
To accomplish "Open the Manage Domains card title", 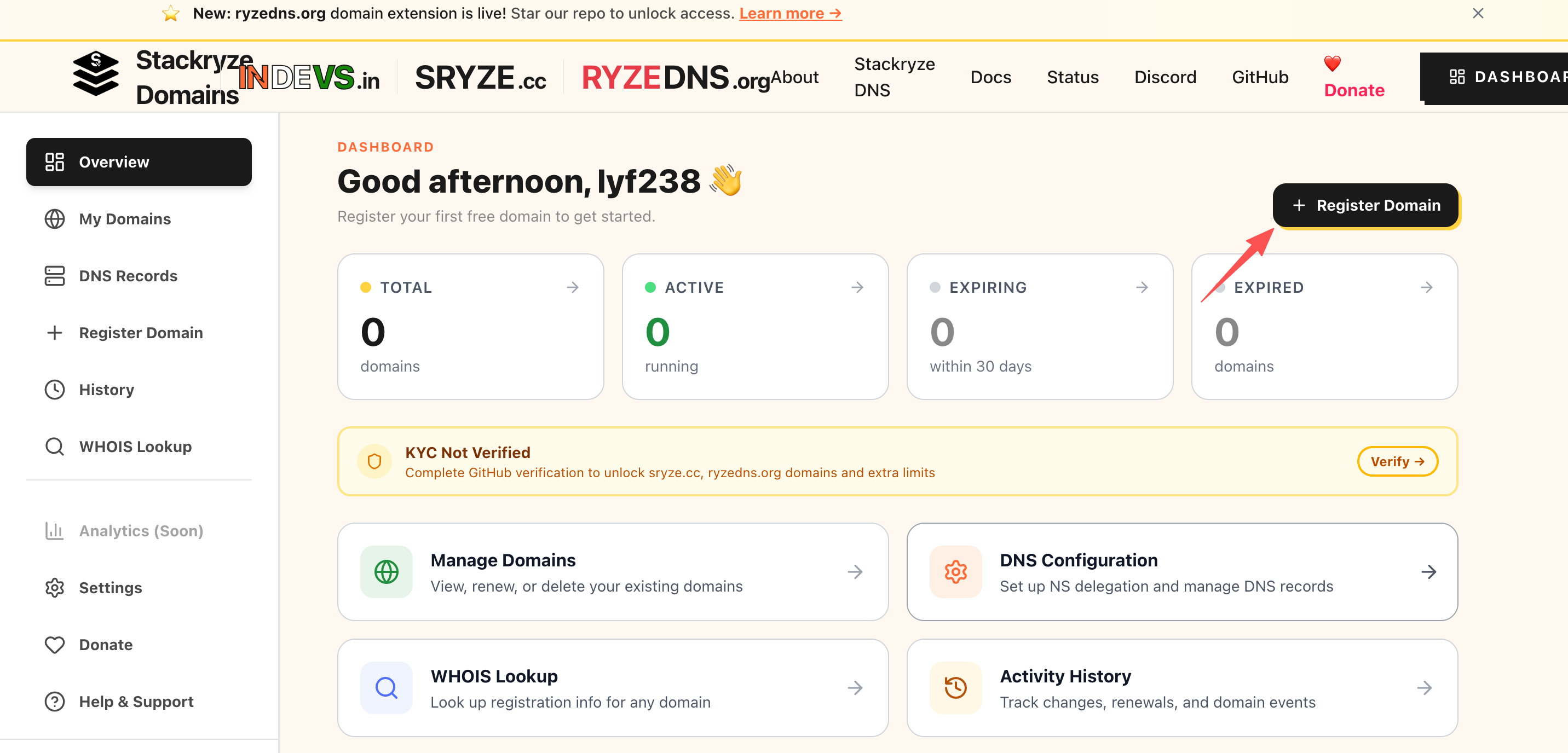I will [x=503, y=560].
